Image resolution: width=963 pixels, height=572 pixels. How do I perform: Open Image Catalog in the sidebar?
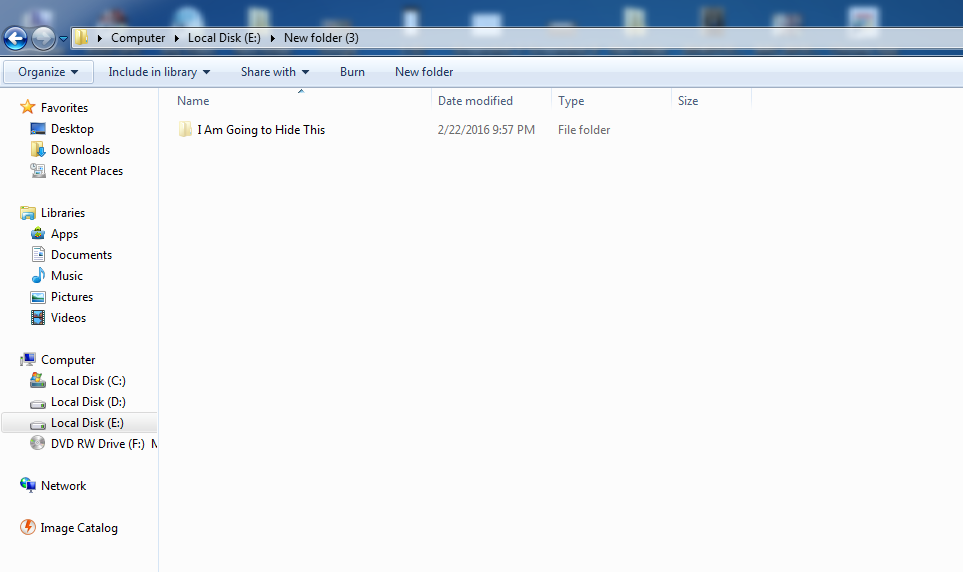(x=79, y=528)
